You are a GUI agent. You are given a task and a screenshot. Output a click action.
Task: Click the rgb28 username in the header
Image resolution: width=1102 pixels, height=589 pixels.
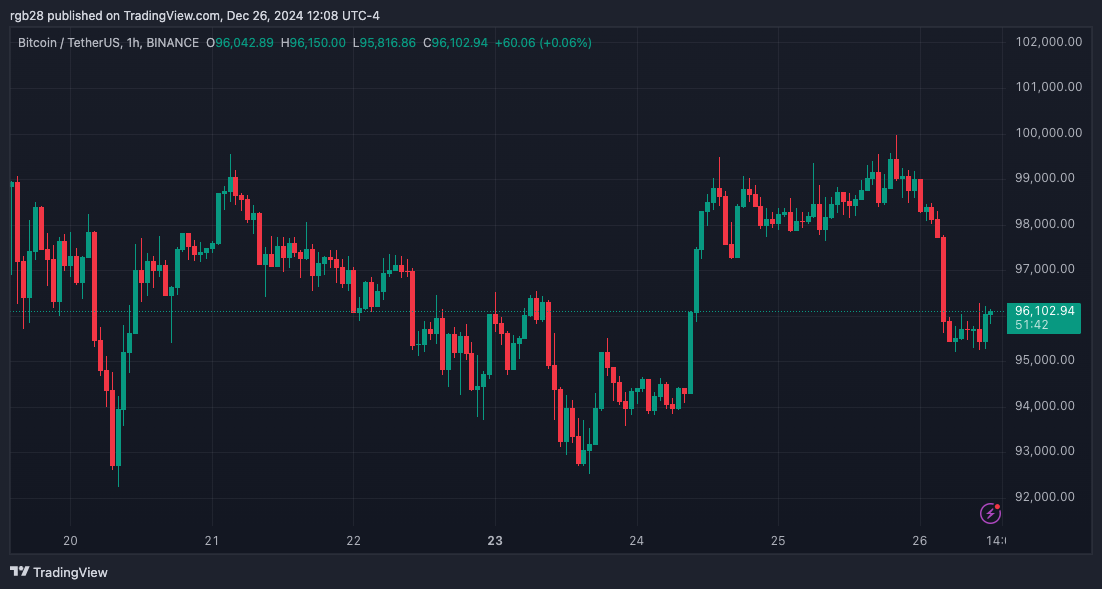pyautogui.click(x=25, y=15)
